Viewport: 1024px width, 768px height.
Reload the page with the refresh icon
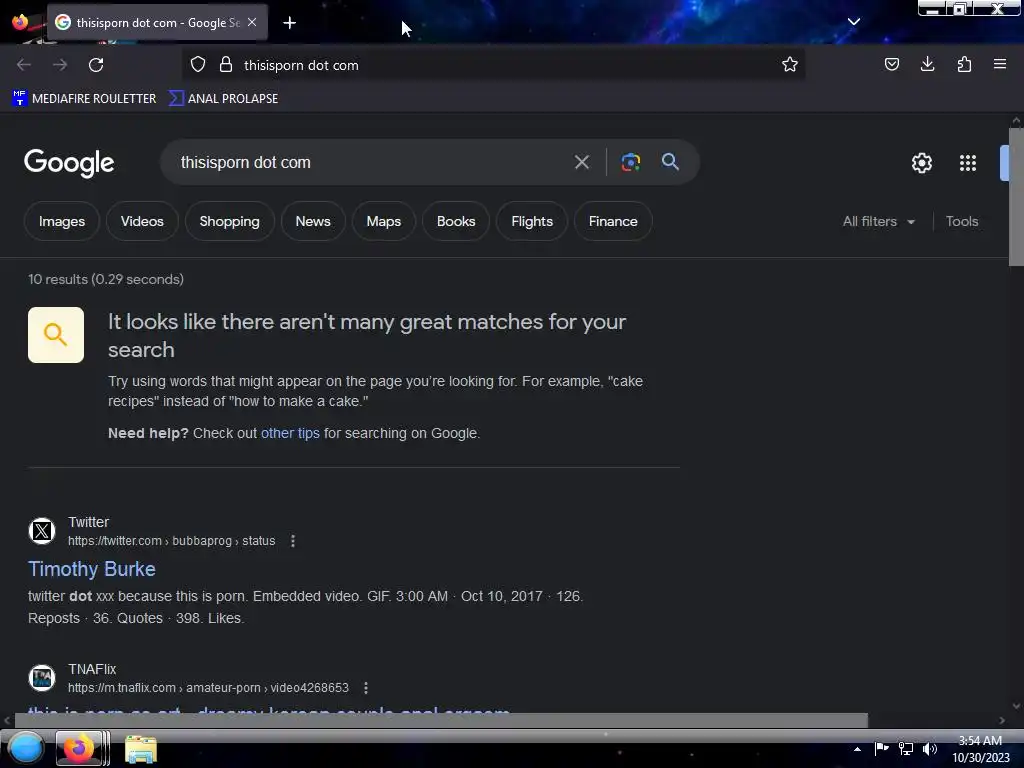(x=96, y=65)
